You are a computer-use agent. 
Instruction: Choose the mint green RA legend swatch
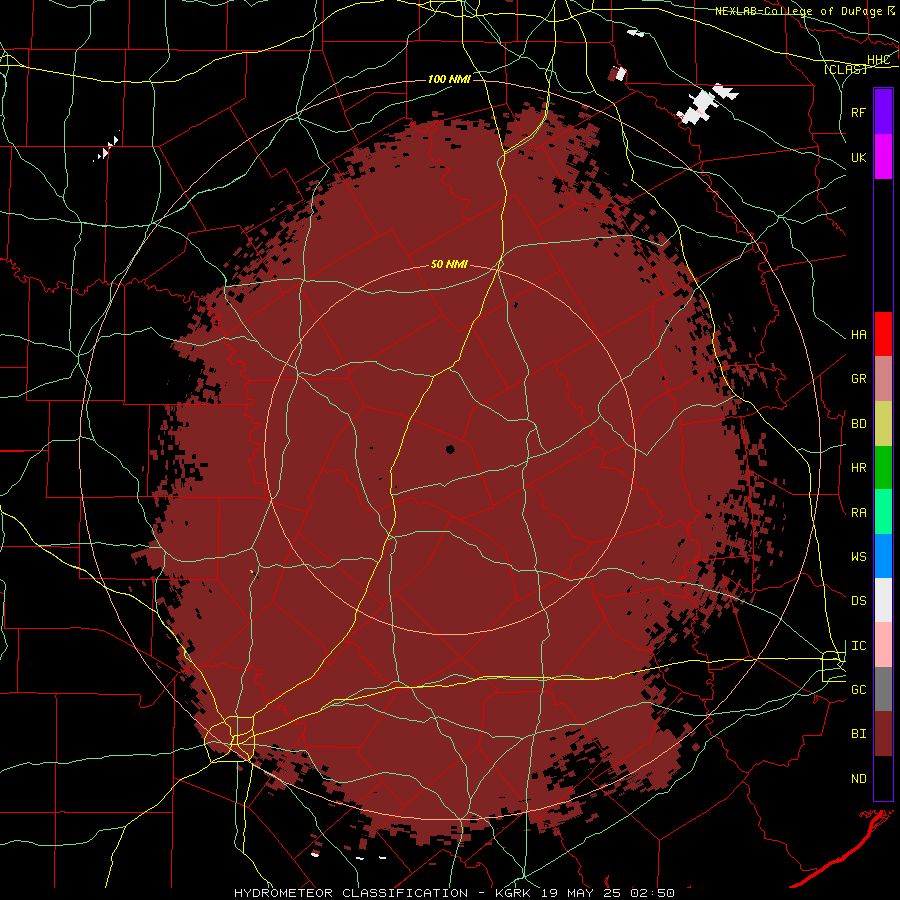tap(883, 512)
